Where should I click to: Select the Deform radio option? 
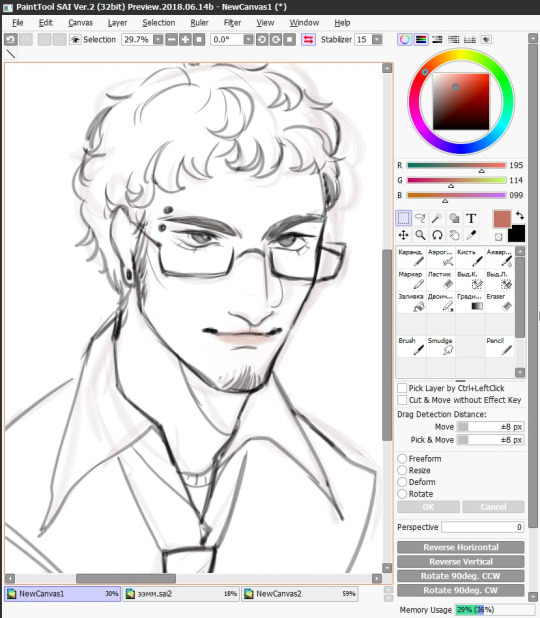point(402,482)
